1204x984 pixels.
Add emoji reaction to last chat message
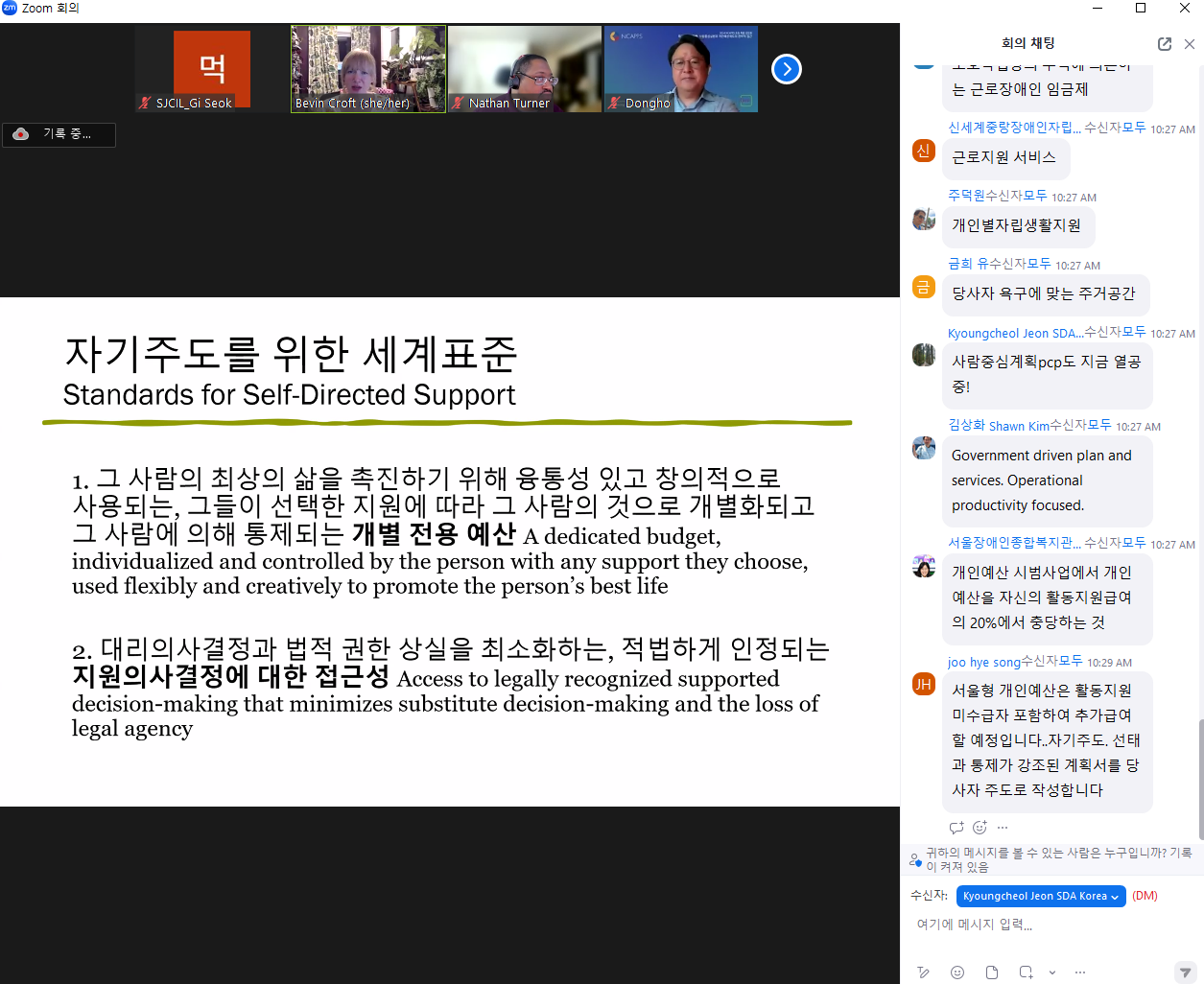tap(980, 828)
